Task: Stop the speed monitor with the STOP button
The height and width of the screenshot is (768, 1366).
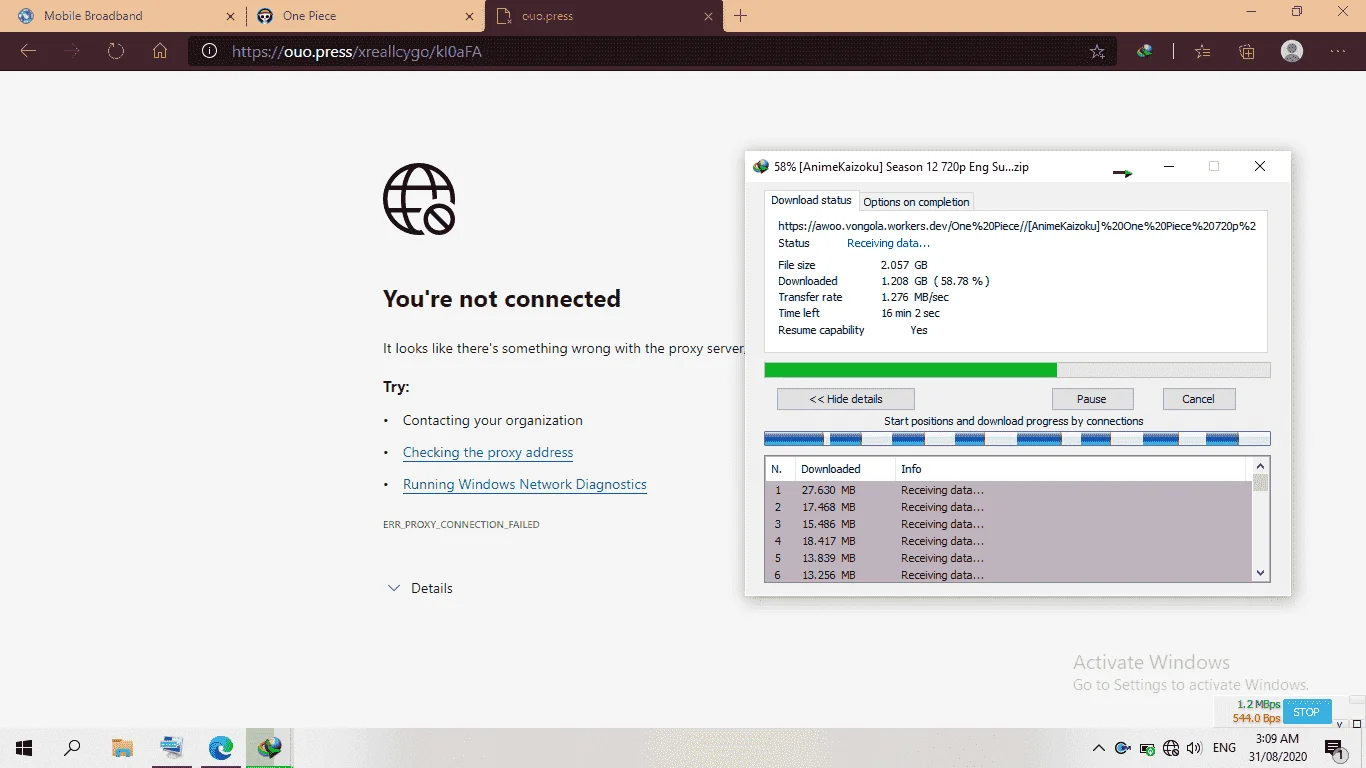Action: (x=1306, y=712)
